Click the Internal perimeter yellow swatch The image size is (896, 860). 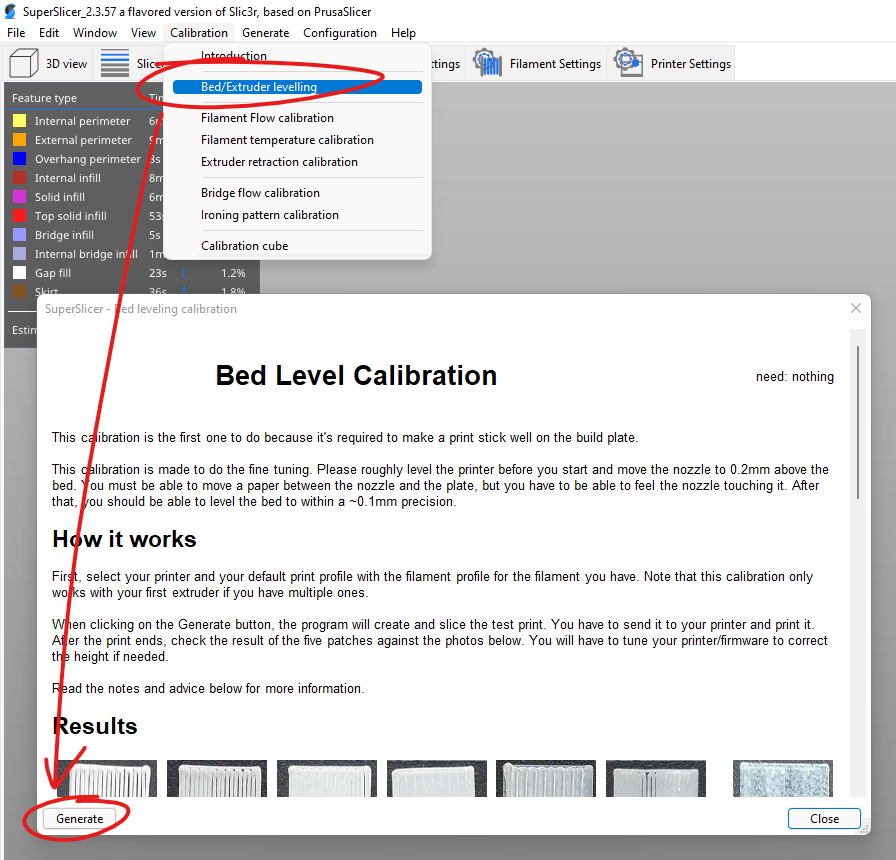point(19,121)
